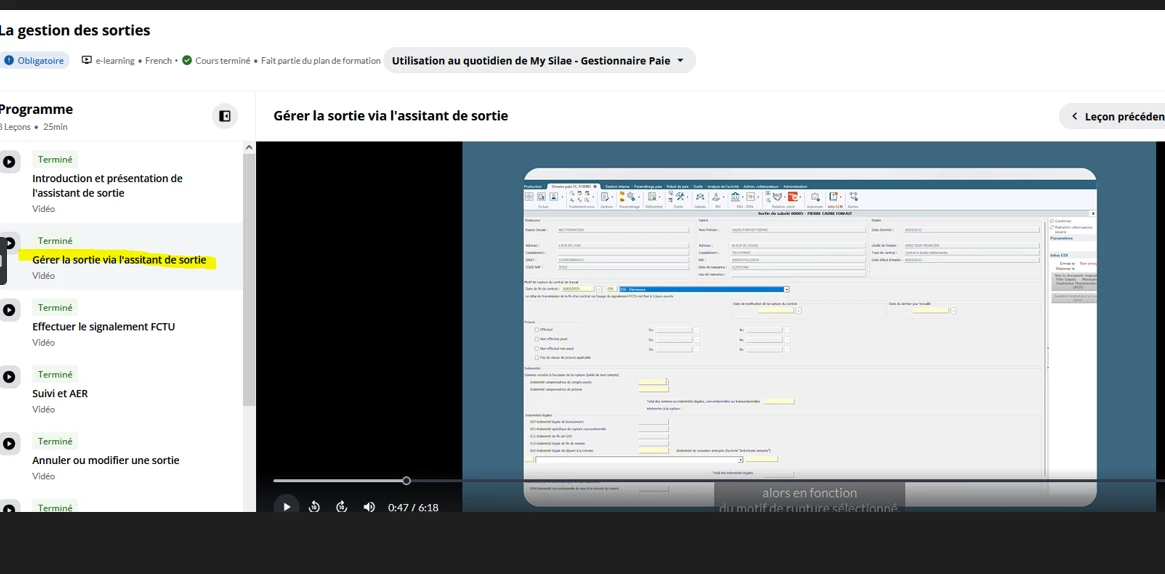Tick the Effectué préavis checkbox in video
The image size is (1165, 574).
coord(536,329)
